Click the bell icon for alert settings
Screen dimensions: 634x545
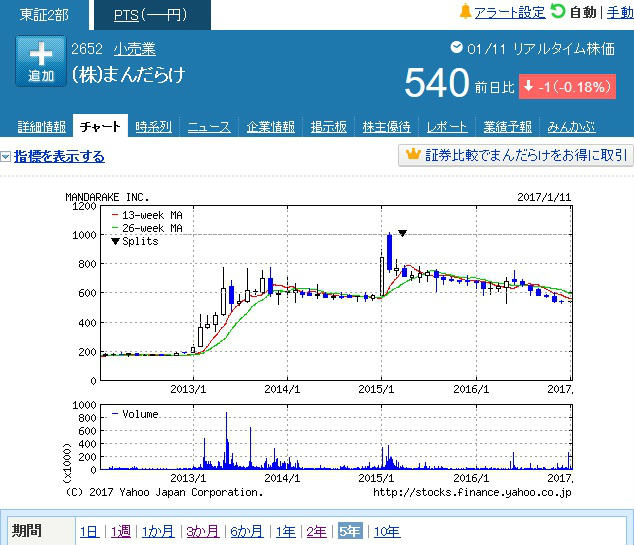click(465, 12)
